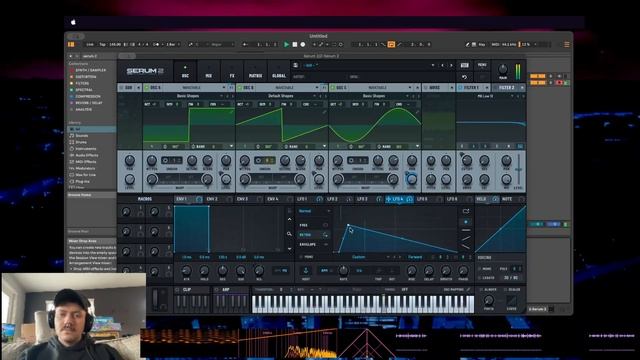
Task: Toggle the Ableton browser show/hide icon
Action: click(x=71, y=44)
